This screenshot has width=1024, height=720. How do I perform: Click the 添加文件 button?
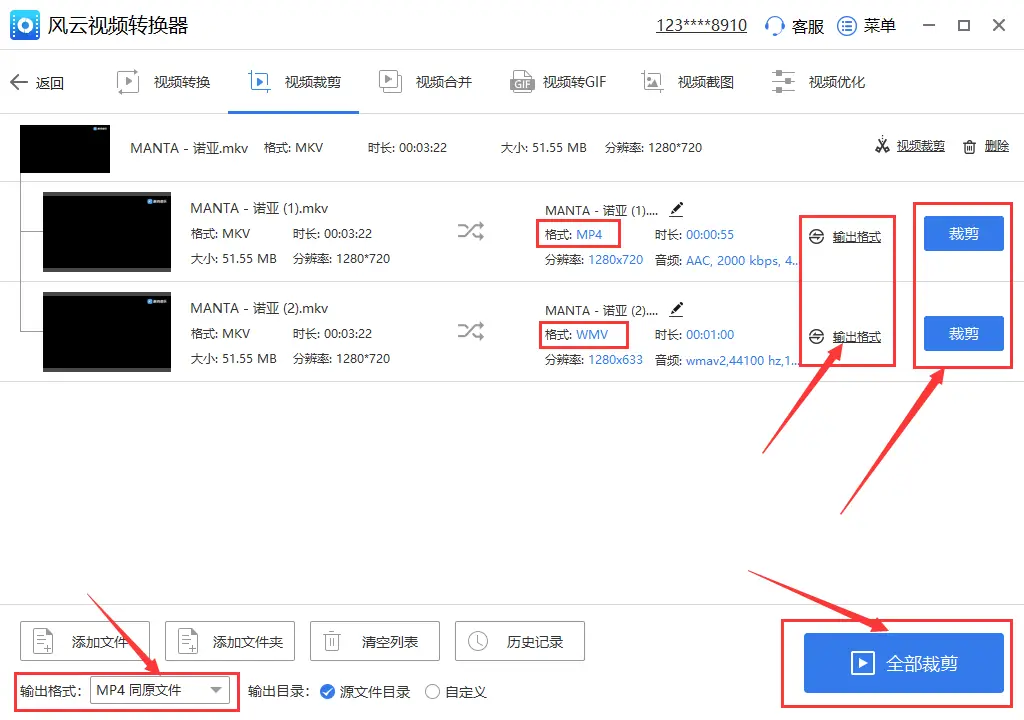point(85,641)
